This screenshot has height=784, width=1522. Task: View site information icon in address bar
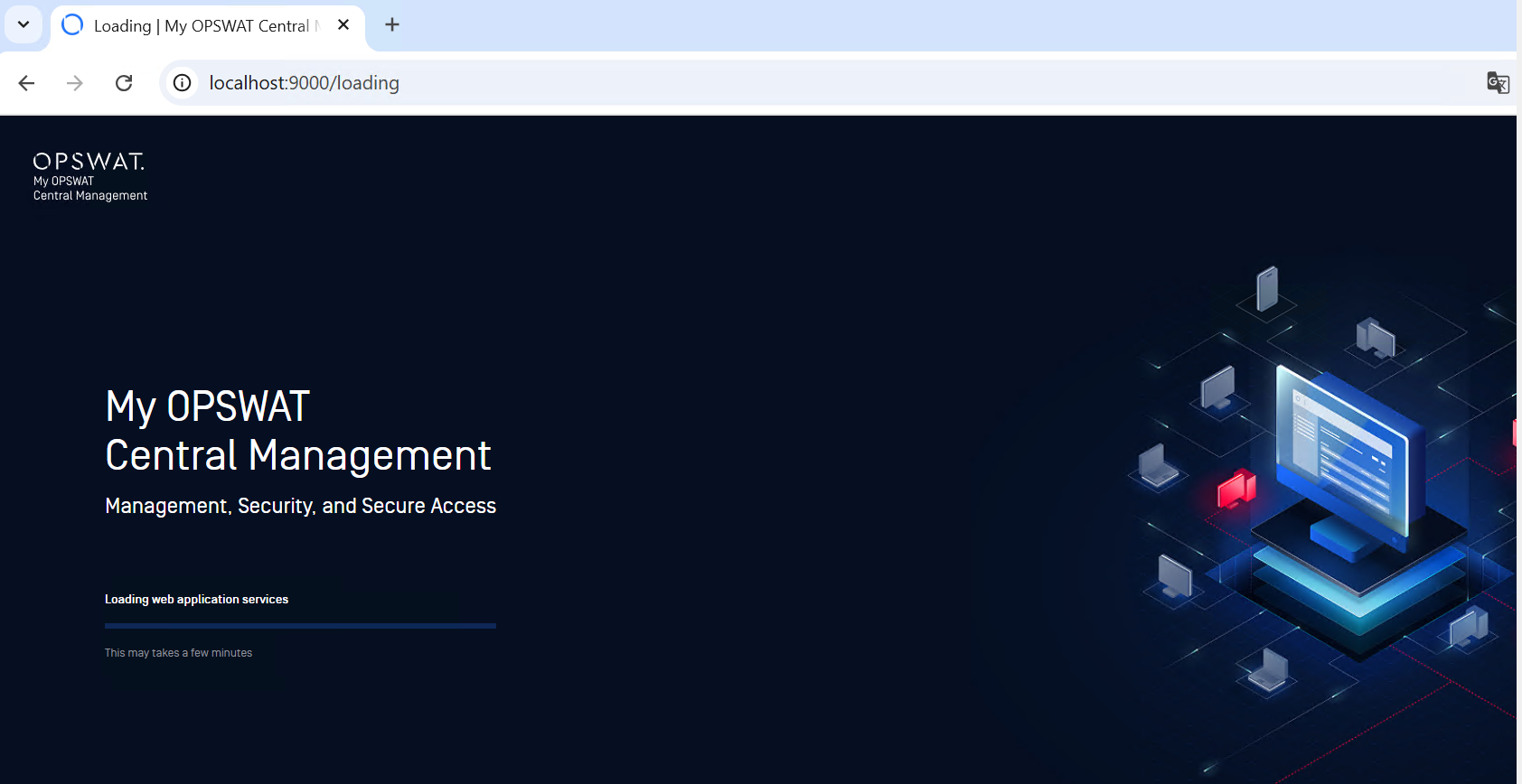[183, 83]
